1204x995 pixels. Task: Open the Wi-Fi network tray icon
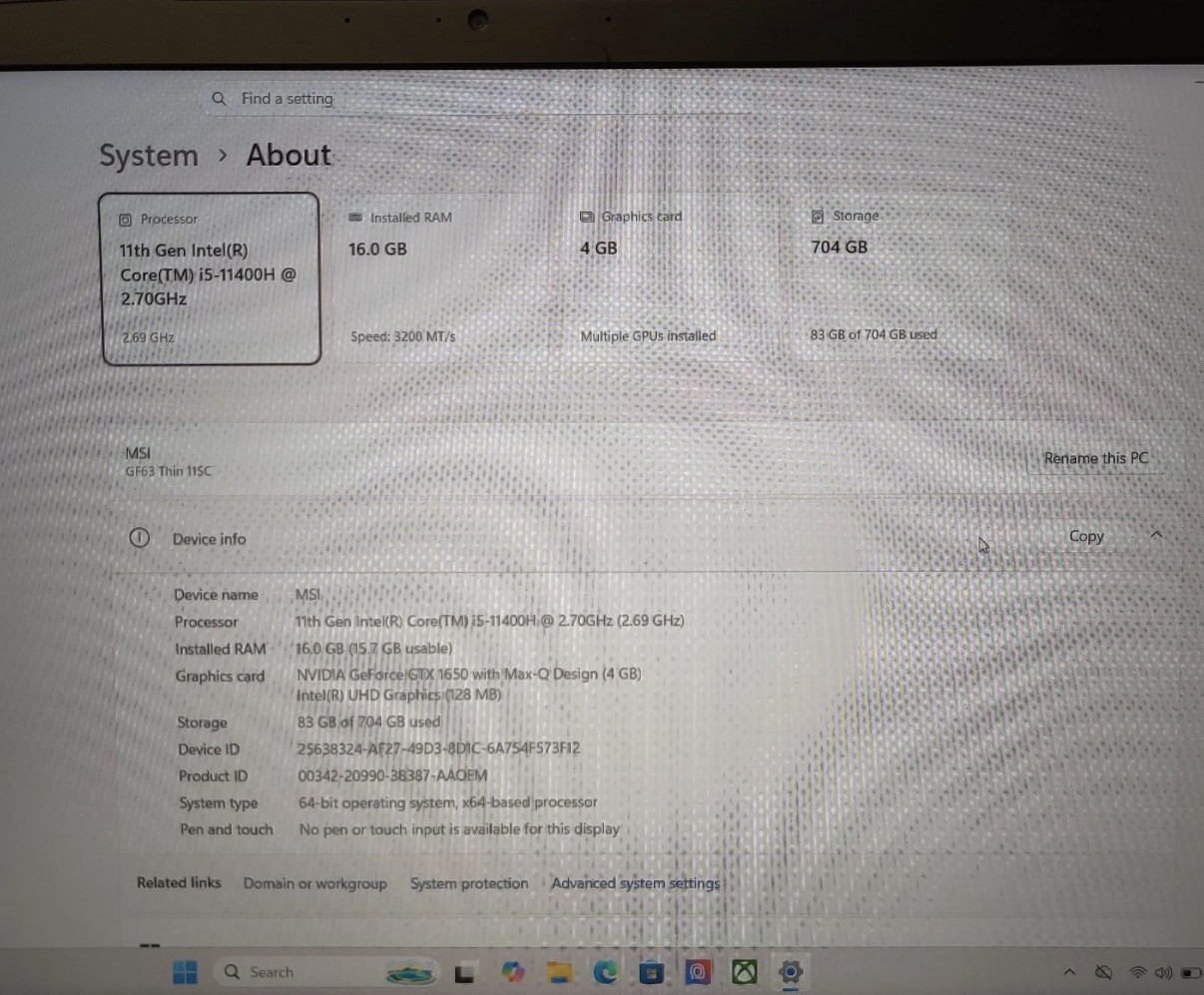(1137, 972)
